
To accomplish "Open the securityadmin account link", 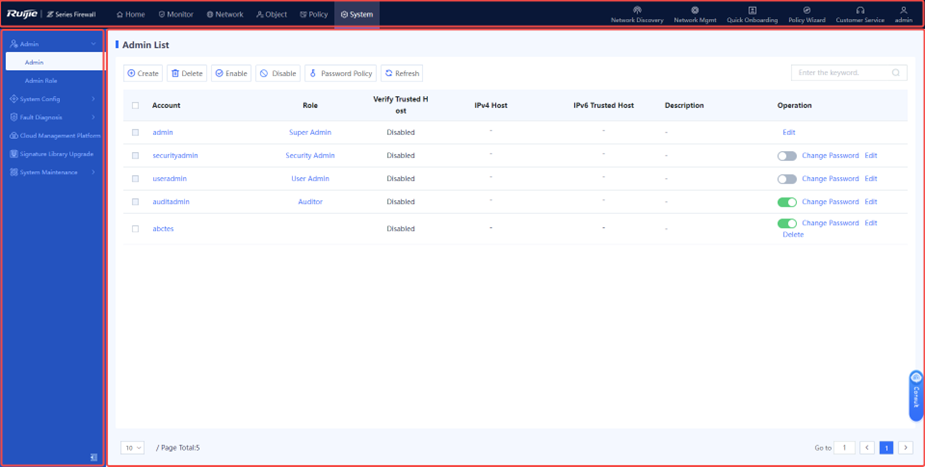I will pos(175,156).
